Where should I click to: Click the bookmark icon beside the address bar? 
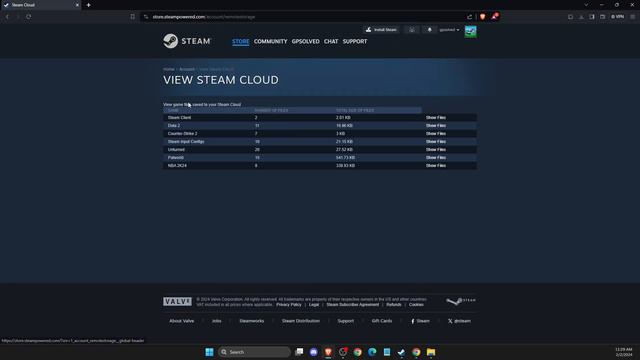tap(133, 17)
